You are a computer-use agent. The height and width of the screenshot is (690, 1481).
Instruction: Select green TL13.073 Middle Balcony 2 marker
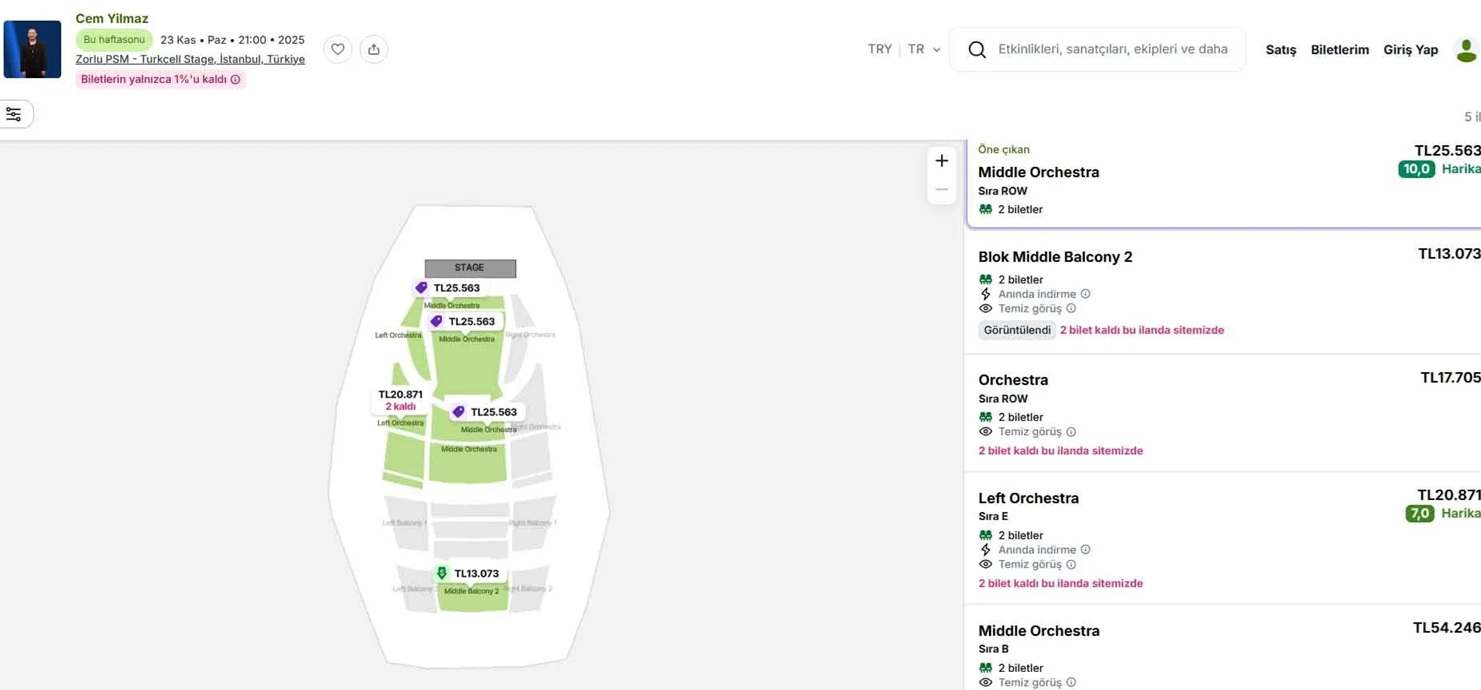pos(468,574)
